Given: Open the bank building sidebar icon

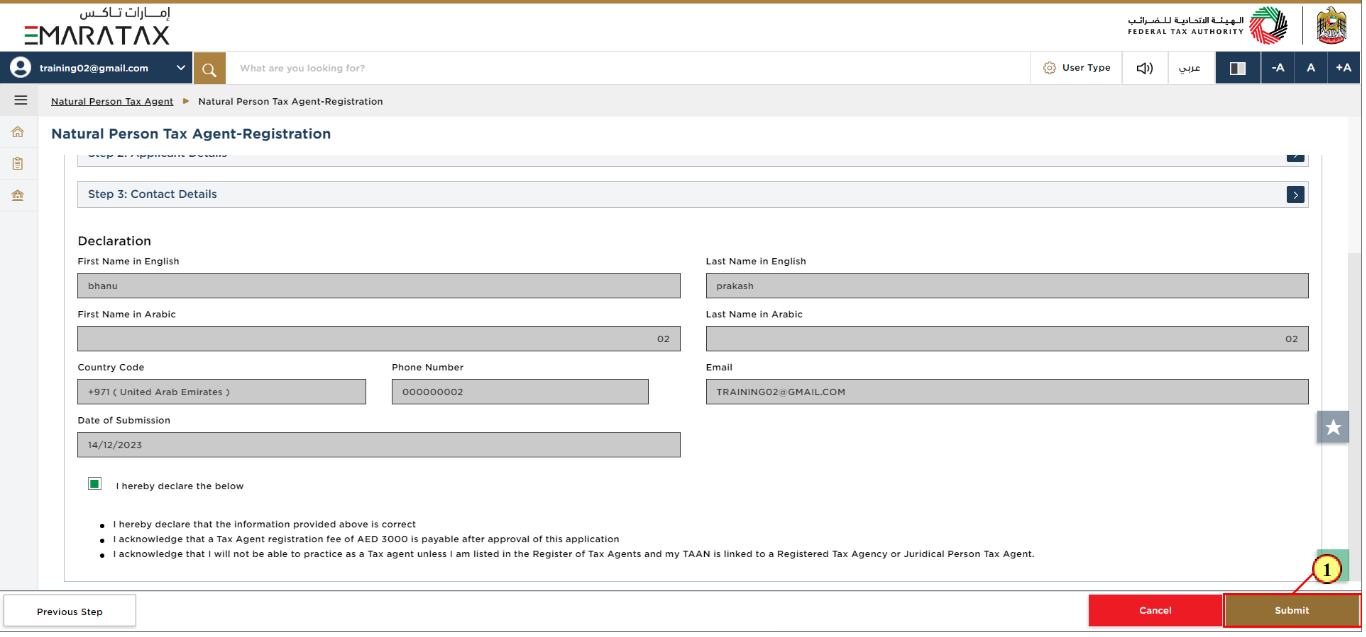Looking at the screenshot, I should (17, 195).
